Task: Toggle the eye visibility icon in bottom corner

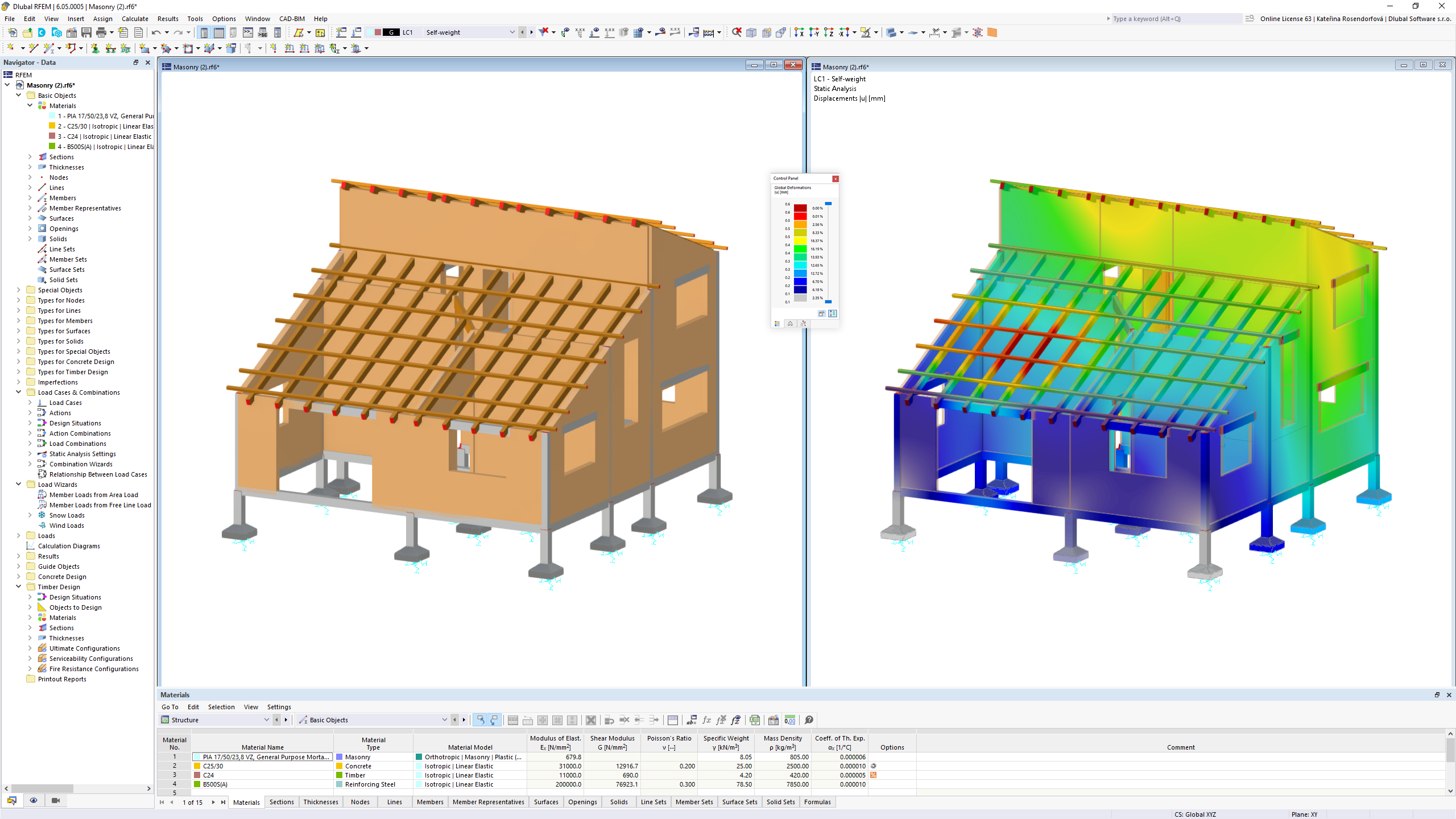Action: pyautogui.click(x=33, y=800)
